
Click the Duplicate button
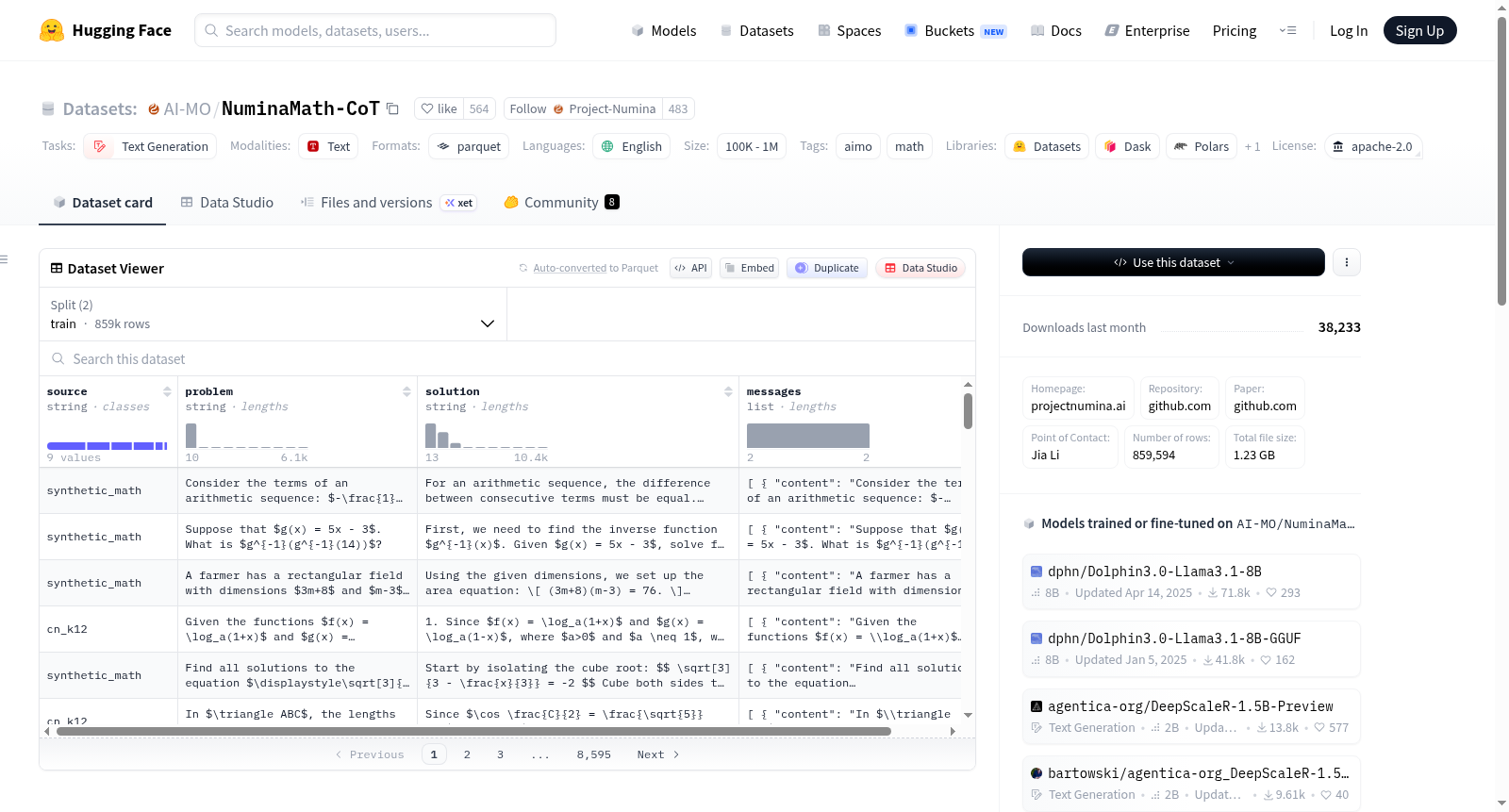(827, 268)
